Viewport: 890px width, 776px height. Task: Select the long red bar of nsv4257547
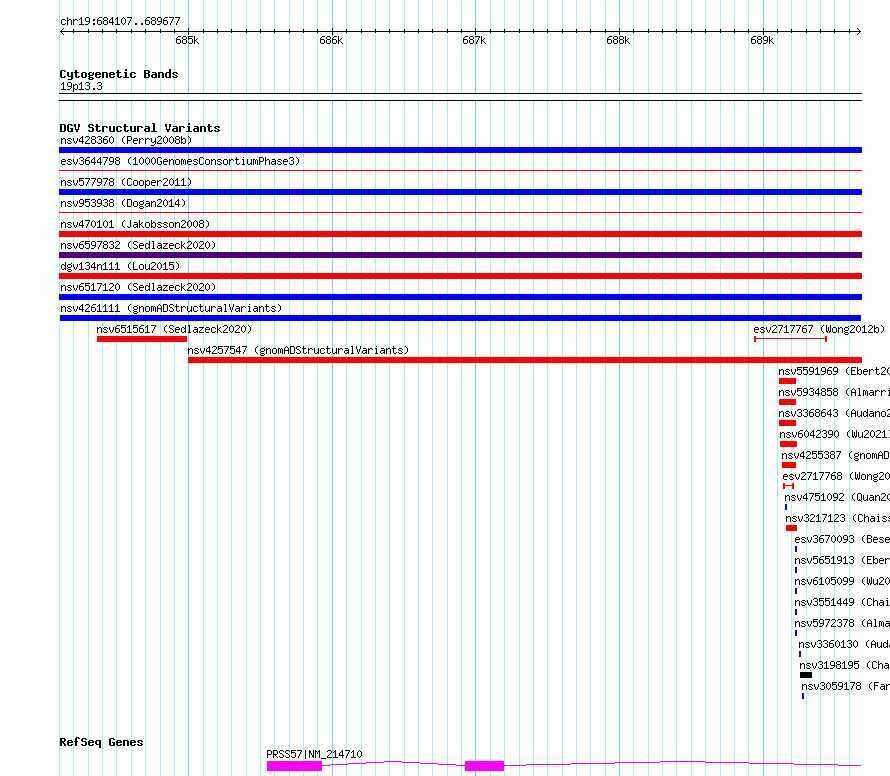point(525,360)
